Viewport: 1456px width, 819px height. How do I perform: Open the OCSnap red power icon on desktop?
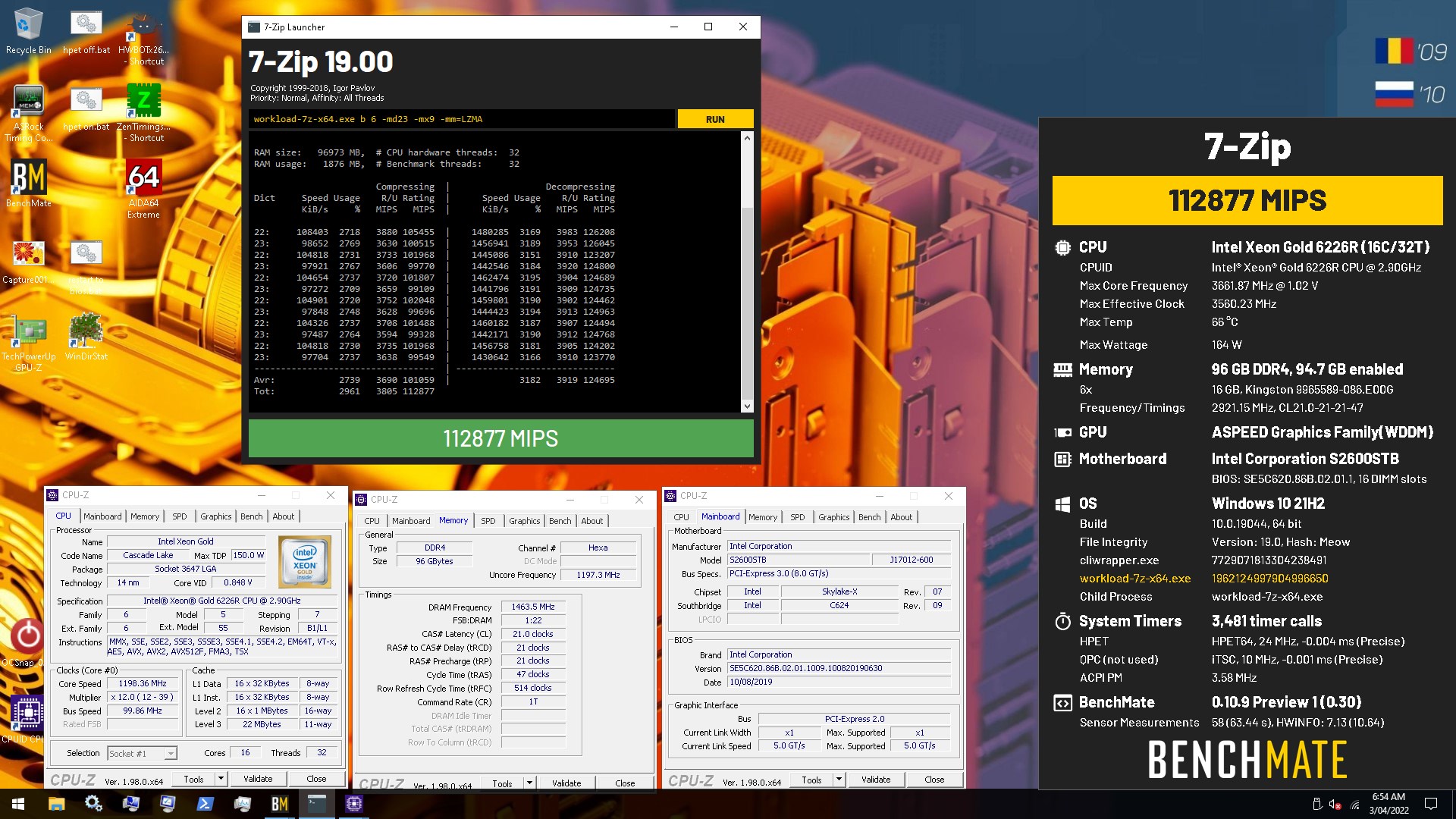coord(27,642)
